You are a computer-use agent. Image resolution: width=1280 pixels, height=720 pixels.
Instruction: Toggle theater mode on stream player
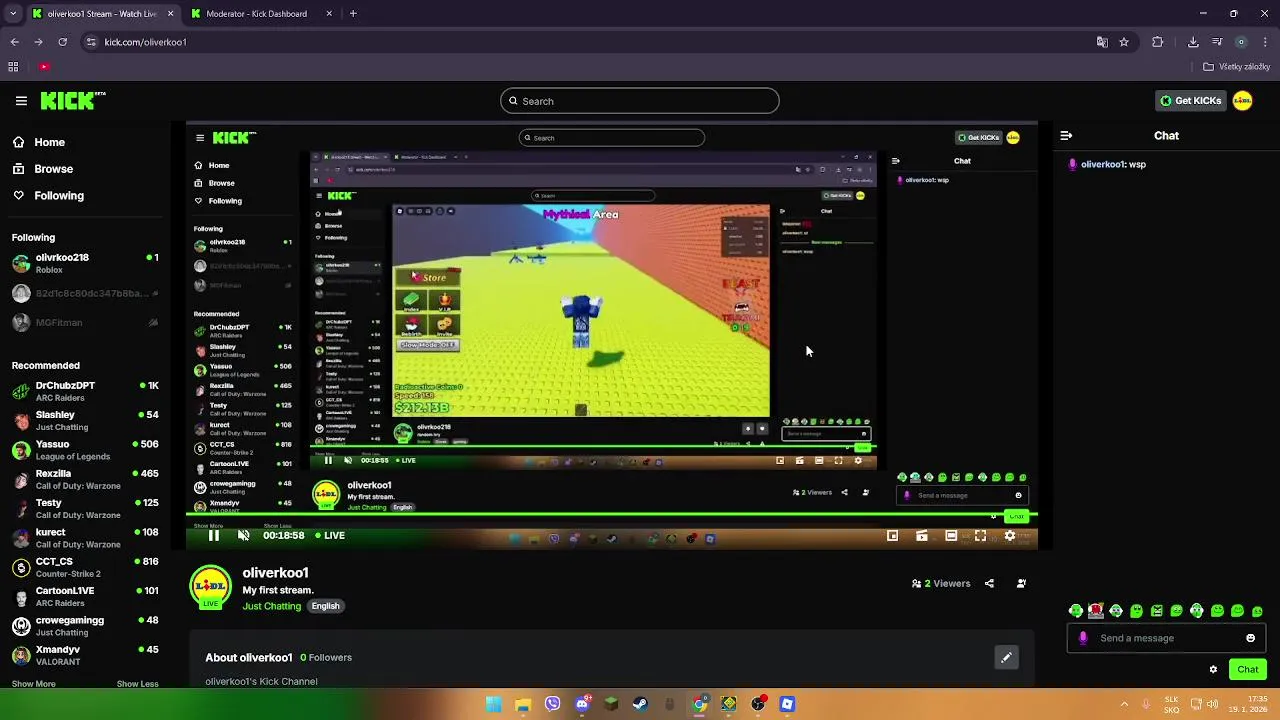pyautogui.click(x=951, y=536)
